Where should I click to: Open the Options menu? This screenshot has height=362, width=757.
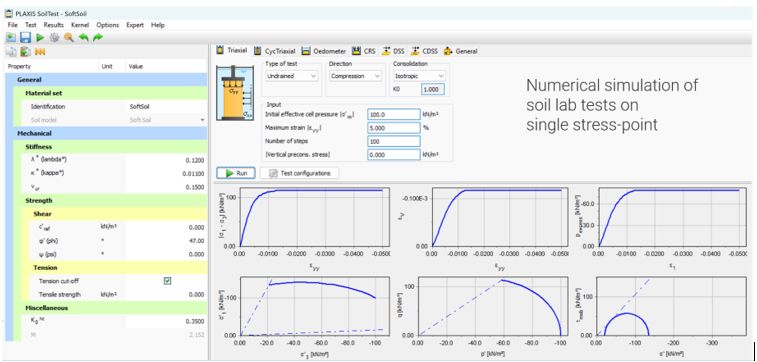[108, 25]
